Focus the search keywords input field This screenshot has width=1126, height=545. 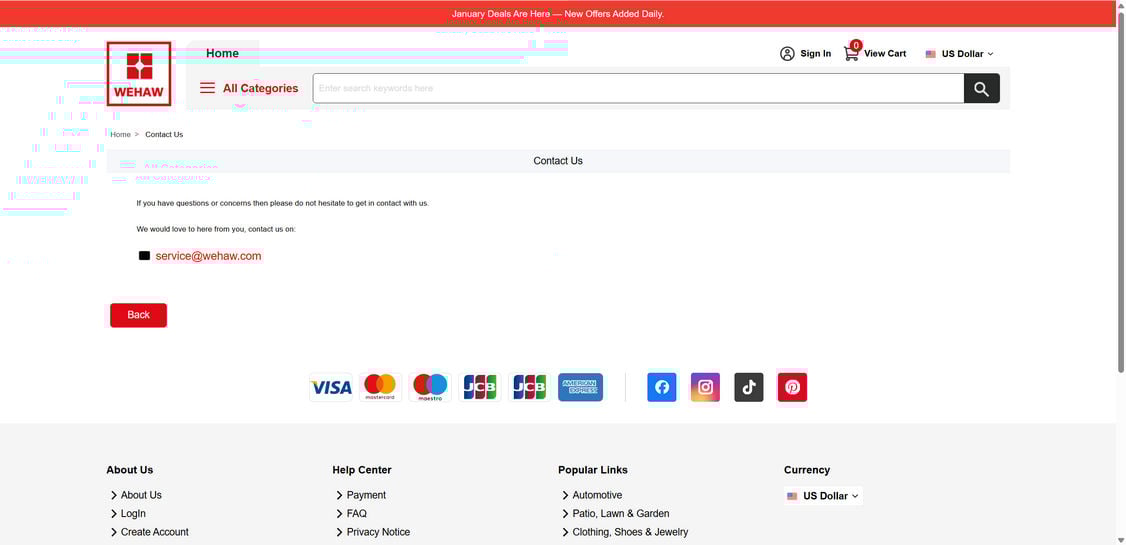point(638,88)
